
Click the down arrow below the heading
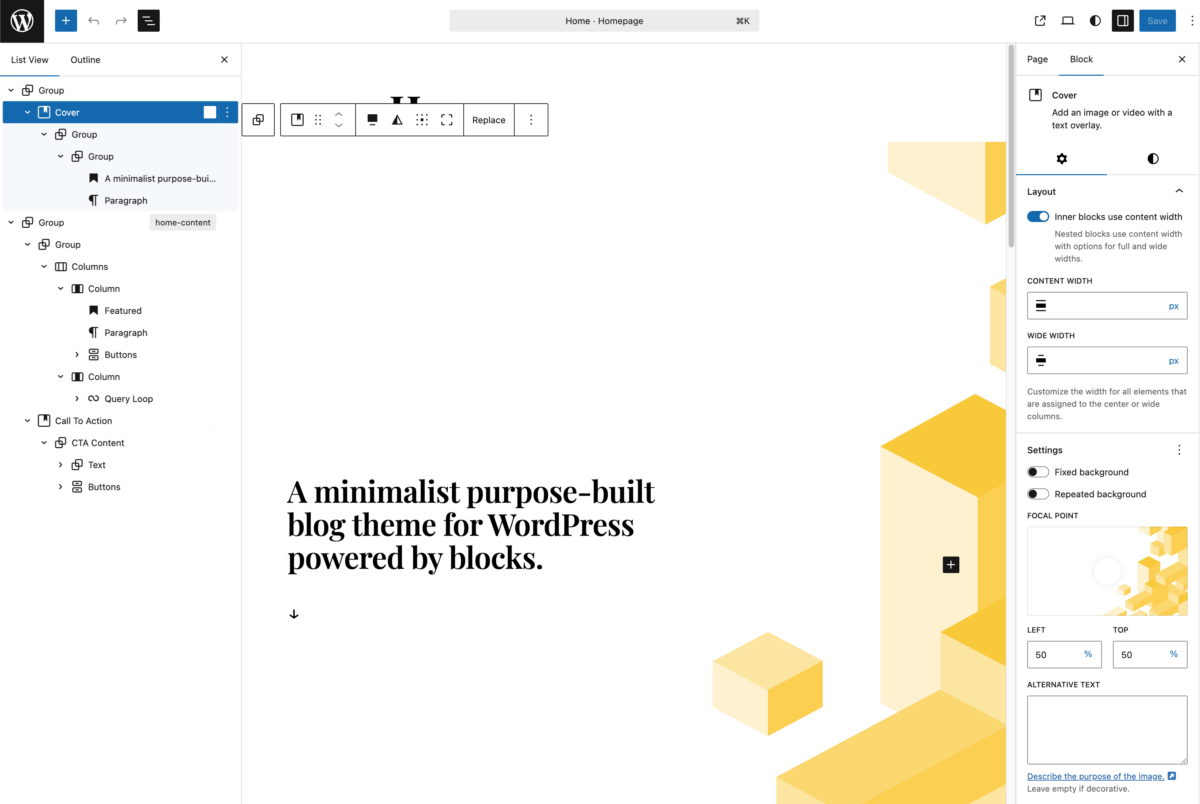[x=294, y=614]
